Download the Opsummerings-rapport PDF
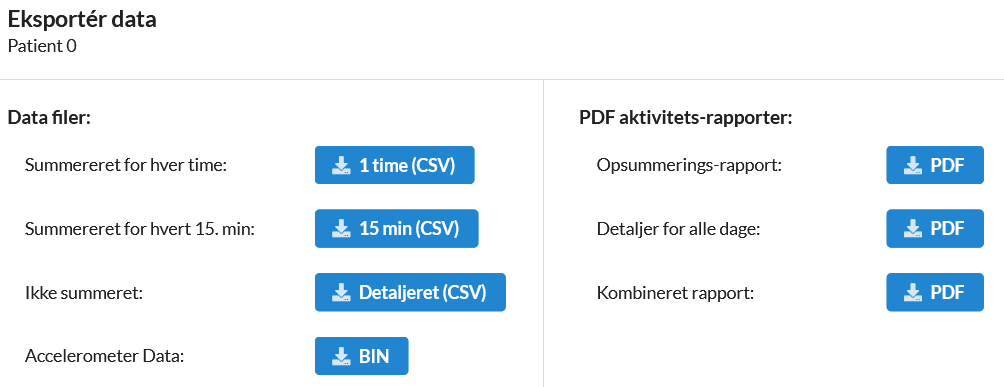Image resolution: width=1004 pixels, height=387 pixels. [935, 165]
